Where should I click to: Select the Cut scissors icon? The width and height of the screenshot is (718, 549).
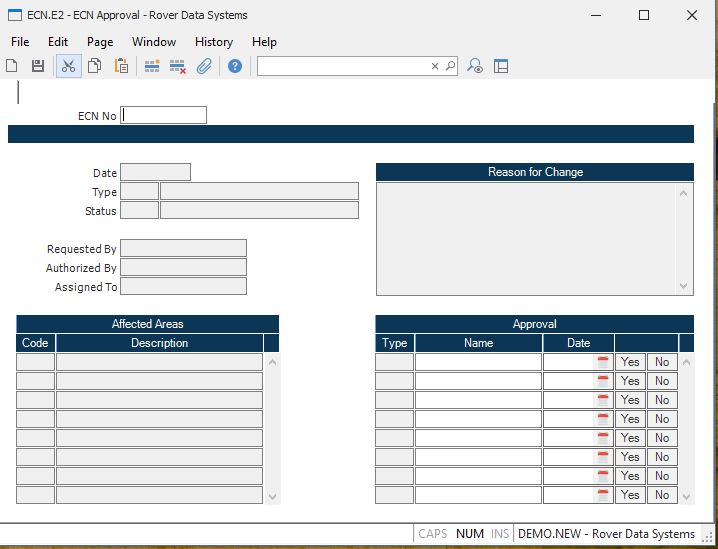(x=68, y=66)
